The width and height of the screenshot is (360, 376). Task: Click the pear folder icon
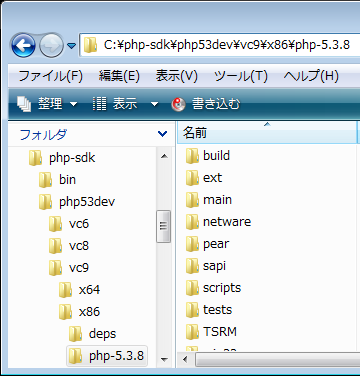(x=192, y=244)
